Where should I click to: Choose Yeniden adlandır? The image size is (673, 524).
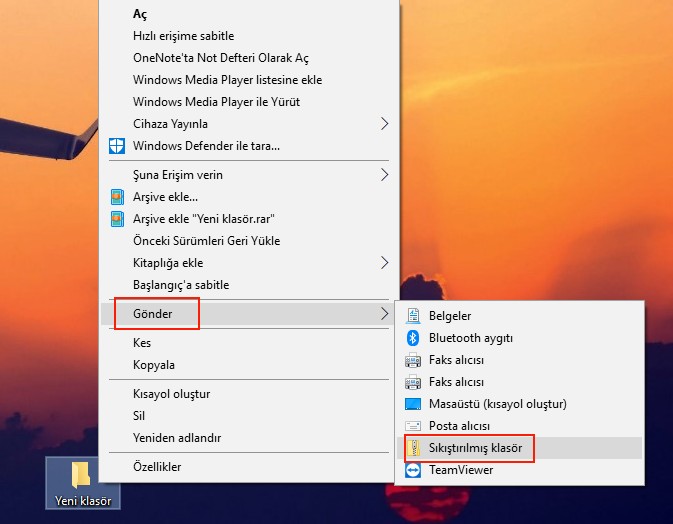tap(250, 438)
